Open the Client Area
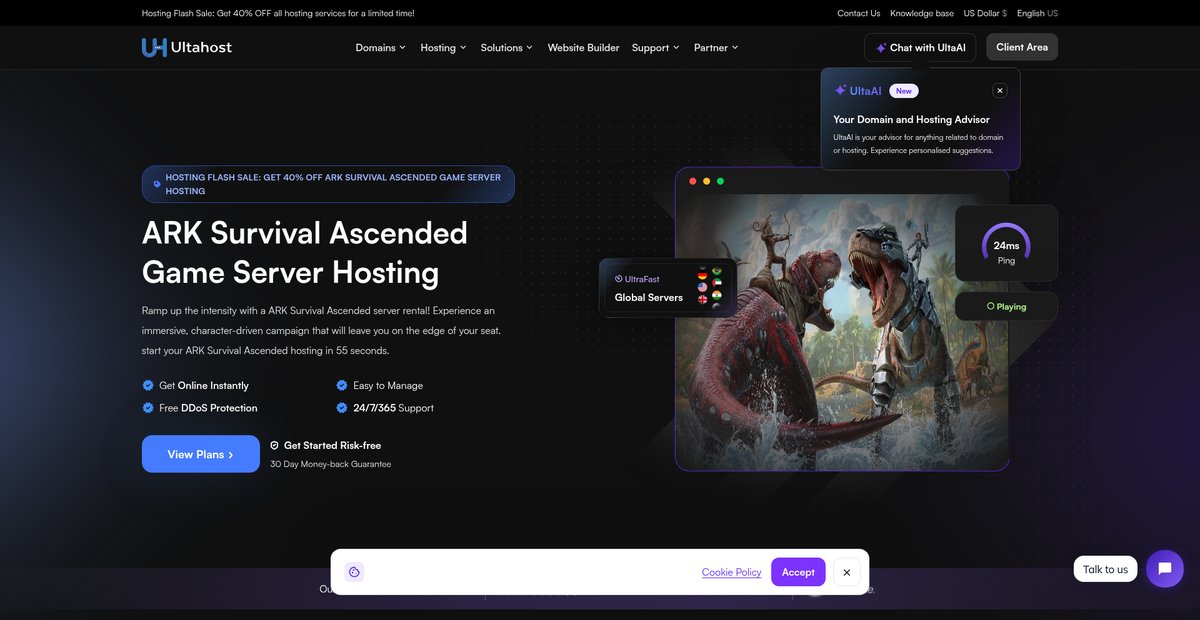This screenshot has height=620, width=1200. point(1022,47)
